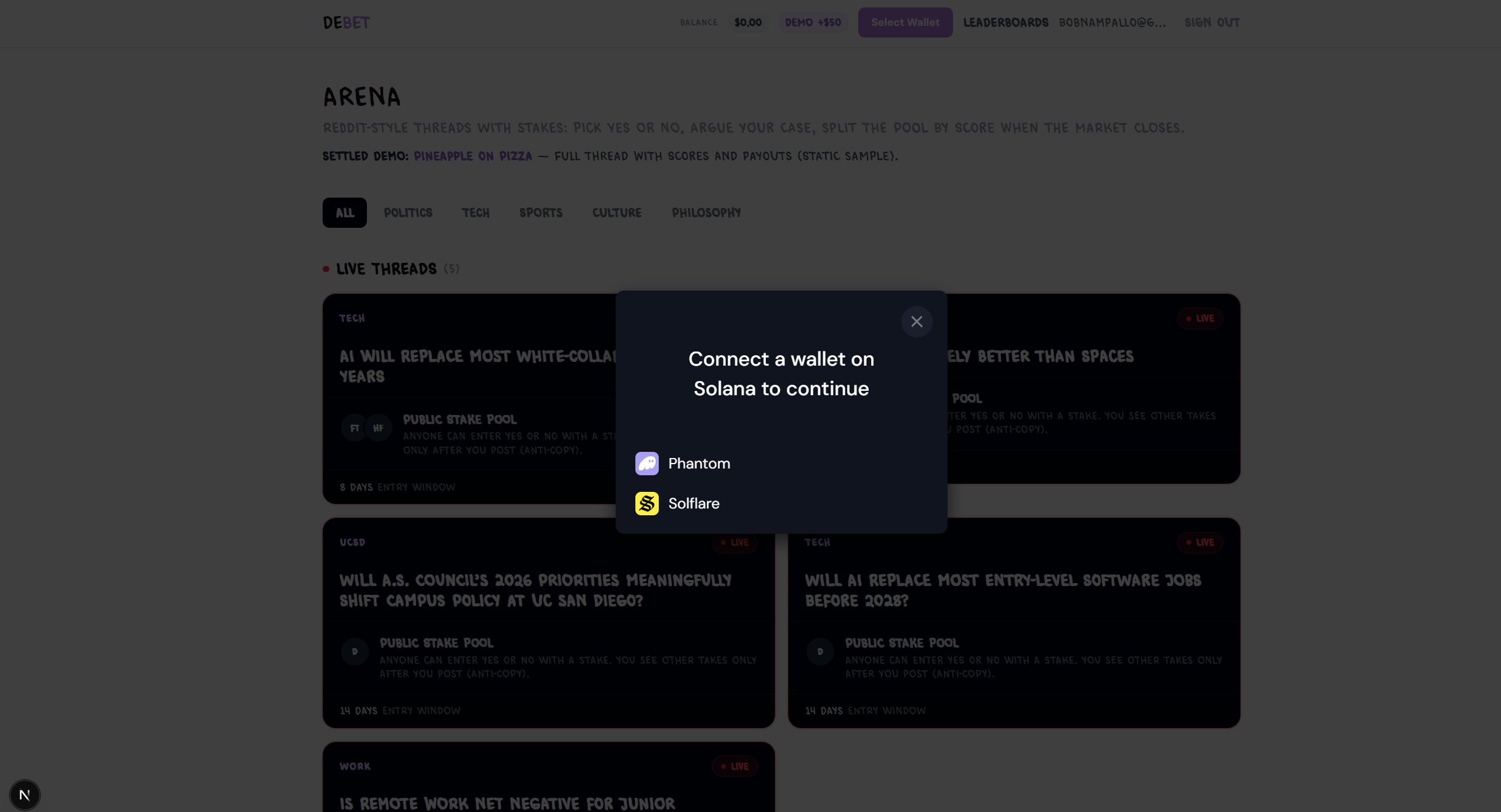This screenshot has width=1501, height=812.
Task: Click the DEBET logo
Action: (x=346, y=23)
